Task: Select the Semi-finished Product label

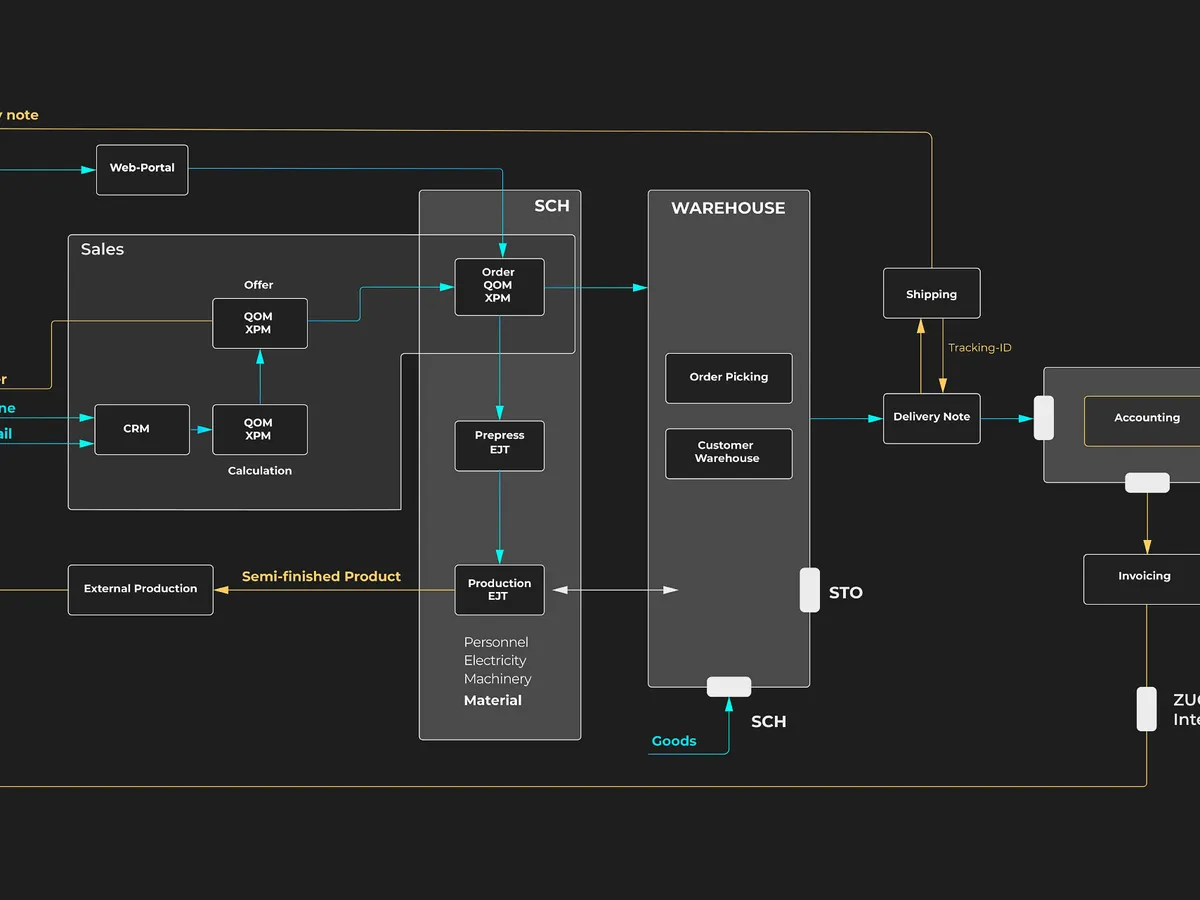Action: click(x=321, y=577)
